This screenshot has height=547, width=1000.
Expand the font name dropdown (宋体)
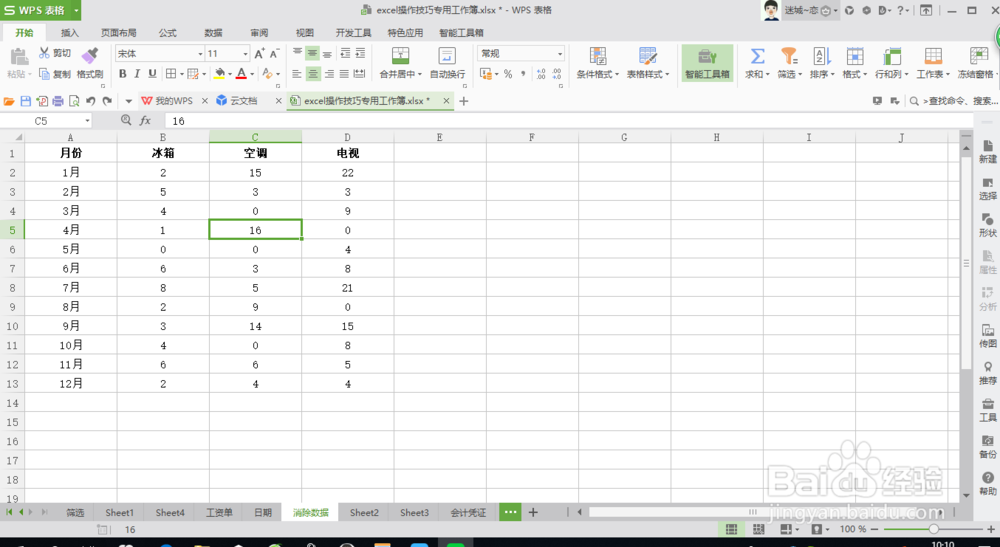pos(200,54)
